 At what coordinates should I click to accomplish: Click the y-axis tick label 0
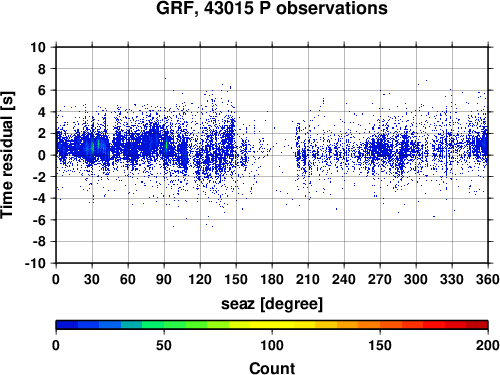pyautogui.click(x=42, y=155)
